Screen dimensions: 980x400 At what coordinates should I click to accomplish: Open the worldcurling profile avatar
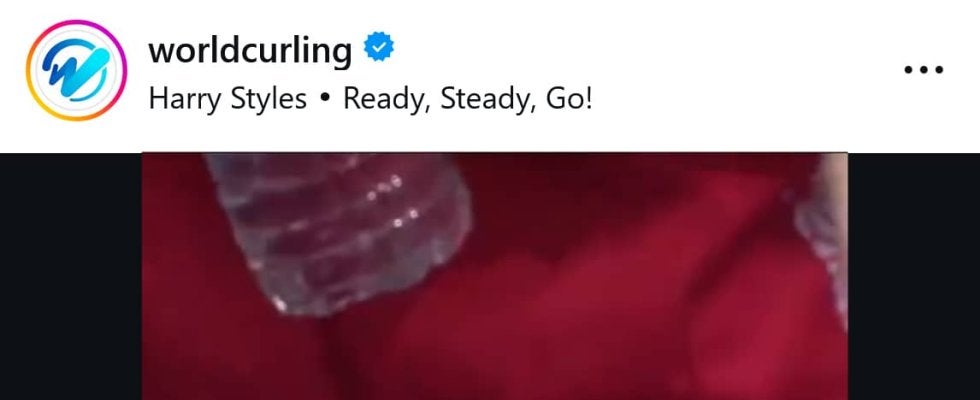click(76, 70)
